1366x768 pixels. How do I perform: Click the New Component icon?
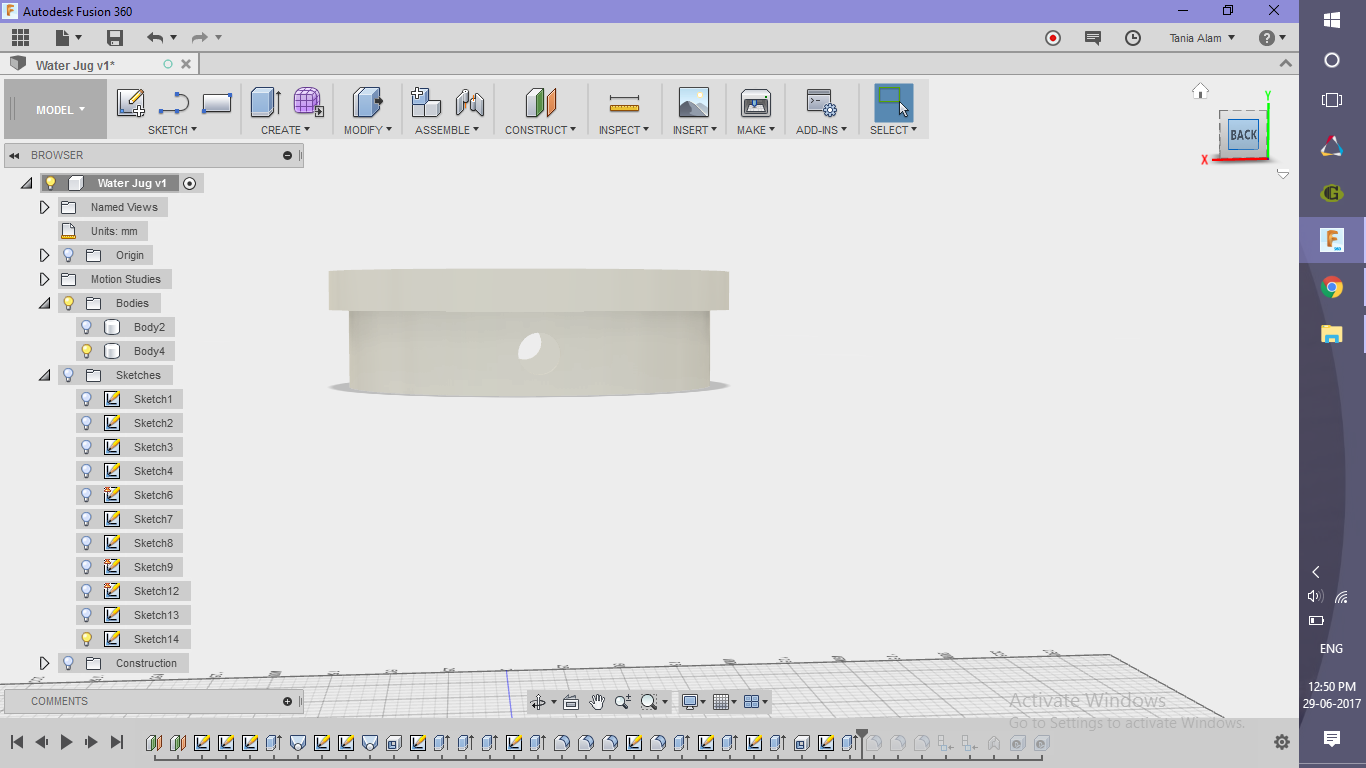[x=426, y=103]
